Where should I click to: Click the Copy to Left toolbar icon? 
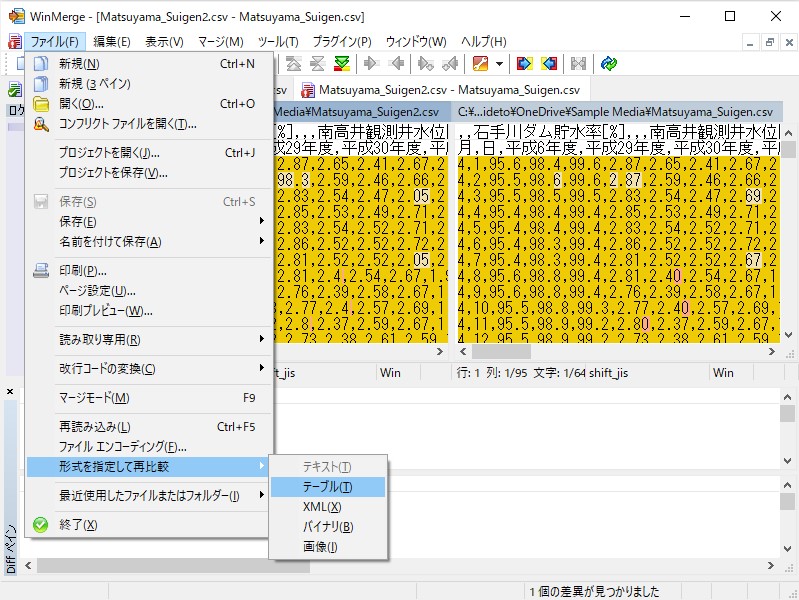pos(396,64)
